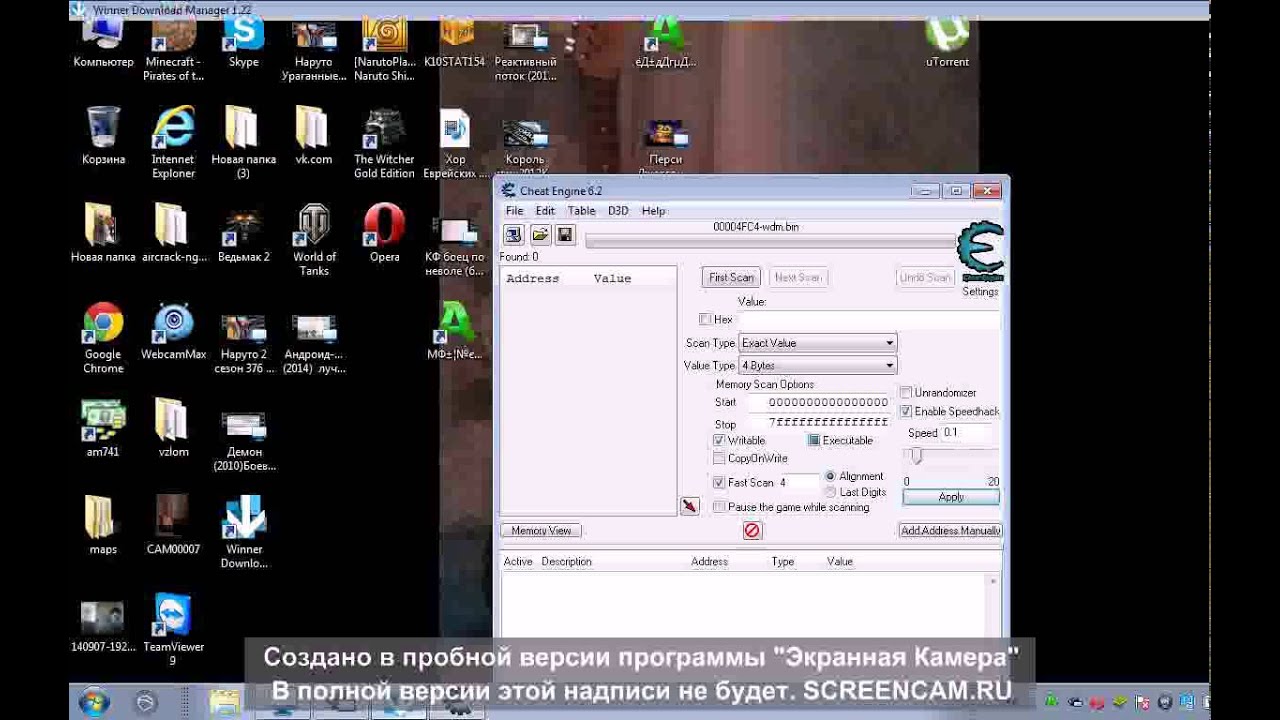Toggle the Executable checkbox
This screenshot has width=1280, height=720.
point(814,440)
